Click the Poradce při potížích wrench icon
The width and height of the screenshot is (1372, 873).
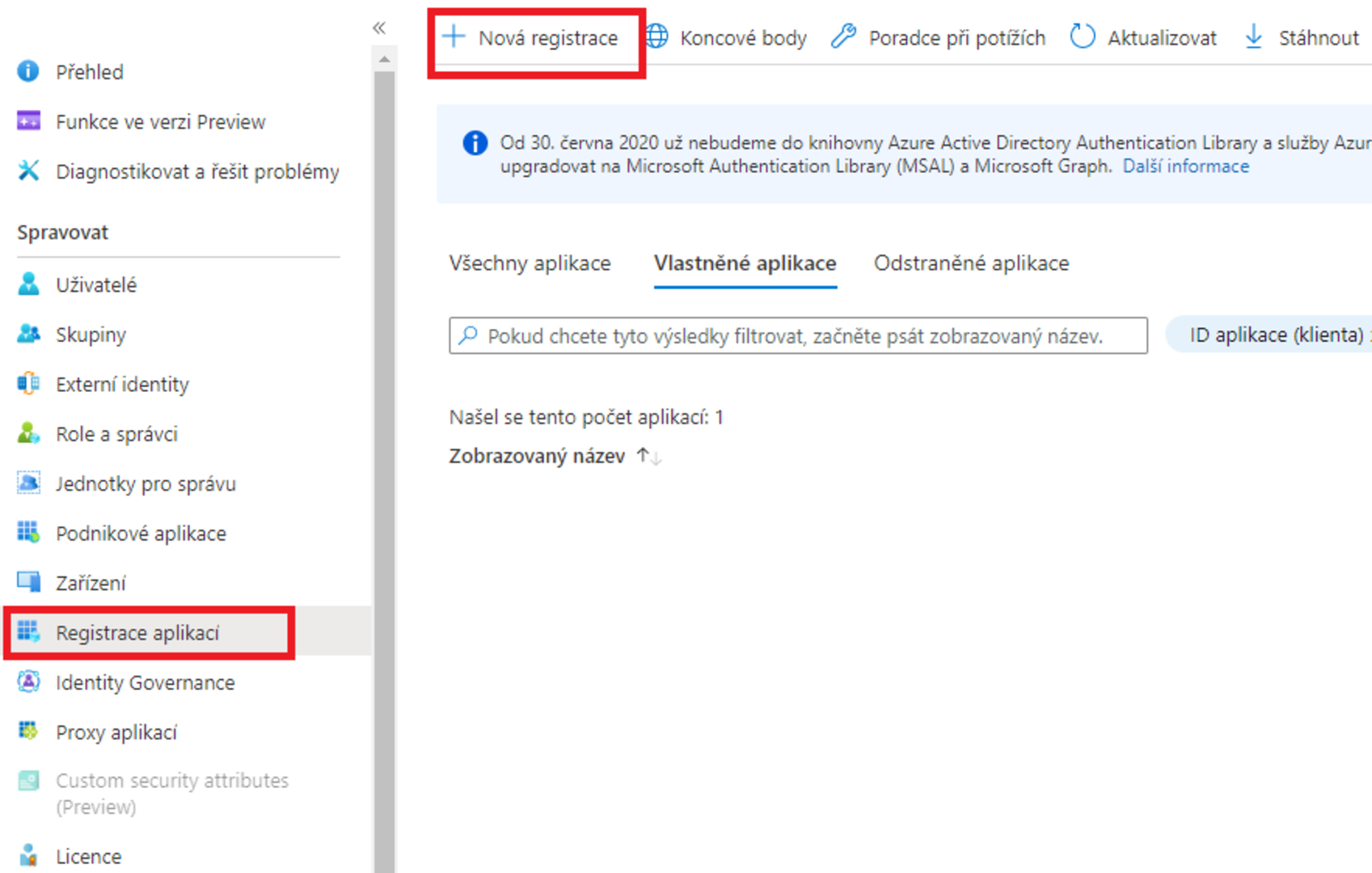tap(843, 37)
